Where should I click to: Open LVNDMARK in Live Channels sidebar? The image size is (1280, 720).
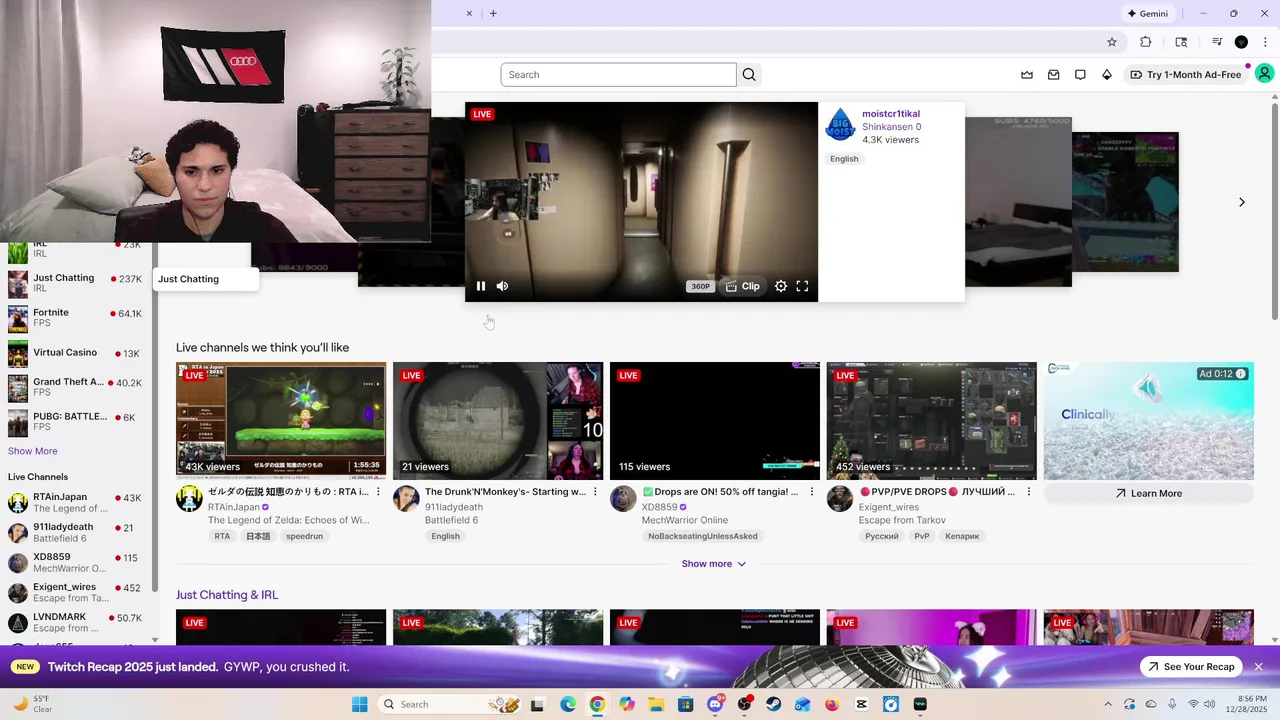[75, 622]
